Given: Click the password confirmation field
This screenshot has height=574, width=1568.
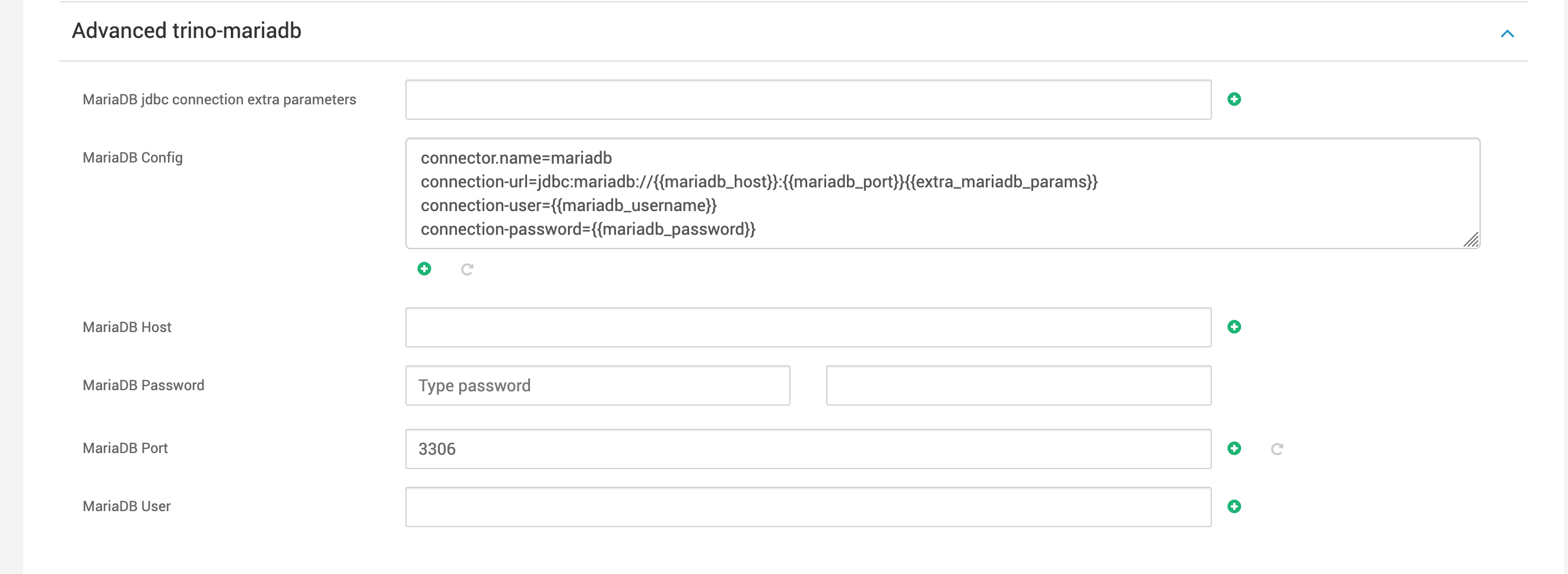Looking at the screenshot, I should (x=1018, y=385).
